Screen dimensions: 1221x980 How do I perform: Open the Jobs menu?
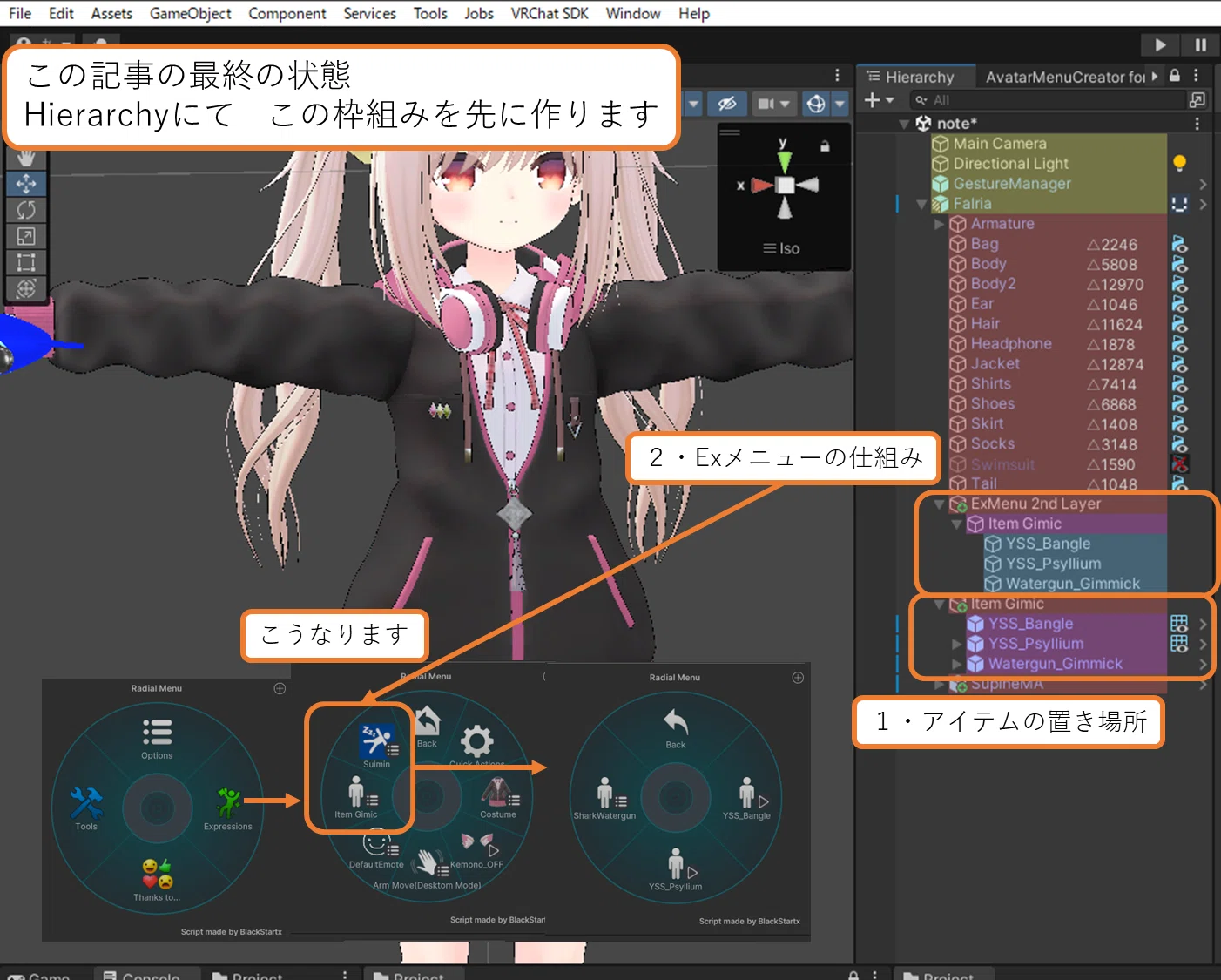pos(479,13)
